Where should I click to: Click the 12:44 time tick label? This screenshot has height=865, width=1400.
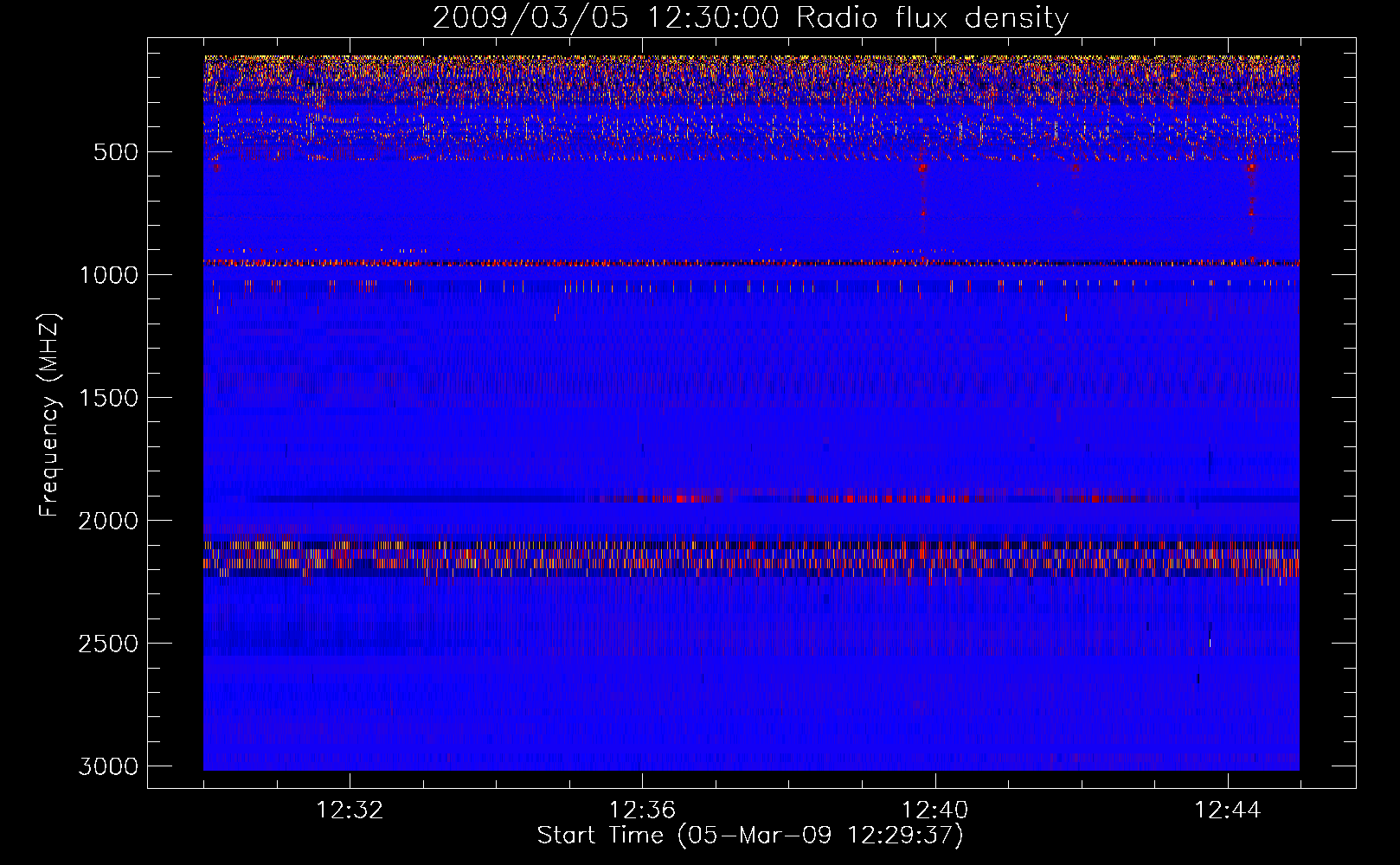1228,811
